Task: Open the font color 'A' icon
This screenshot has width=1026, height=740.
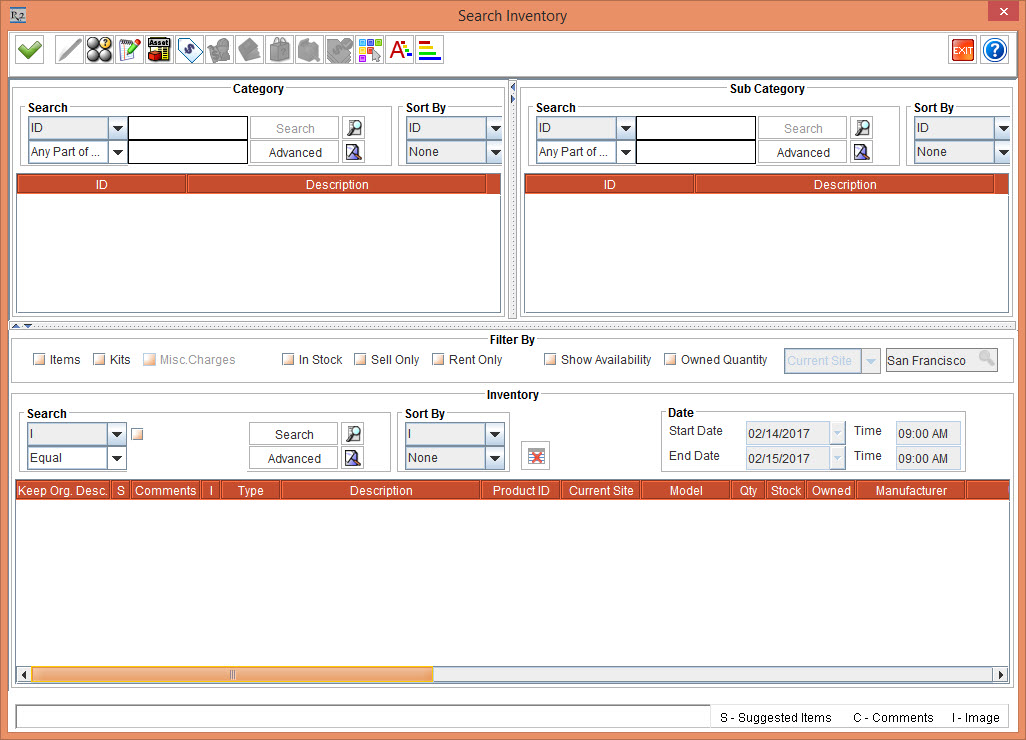Action: tap(399, 50)
